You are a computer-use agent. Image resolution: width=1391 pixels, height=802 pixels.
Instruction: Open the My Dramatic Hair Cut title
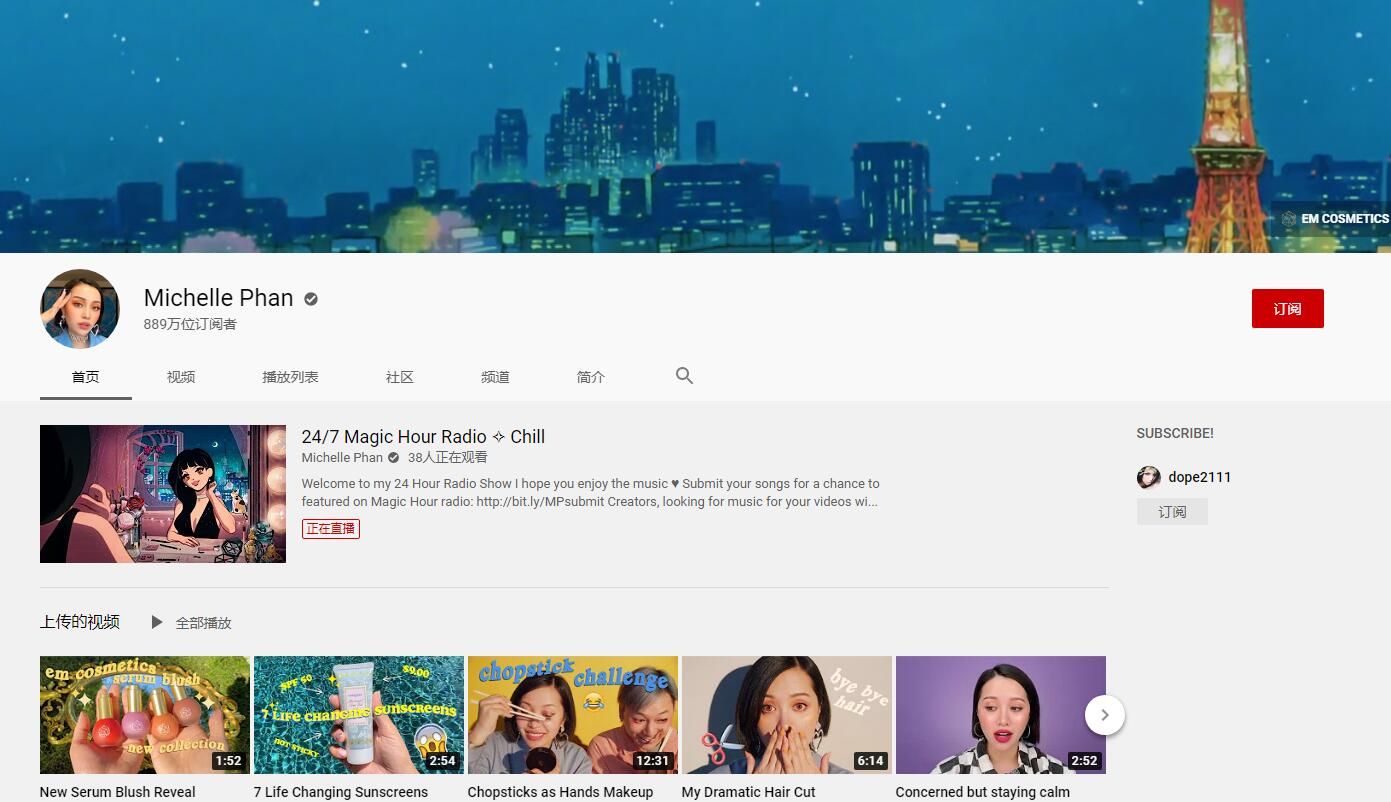coord(749,792)
